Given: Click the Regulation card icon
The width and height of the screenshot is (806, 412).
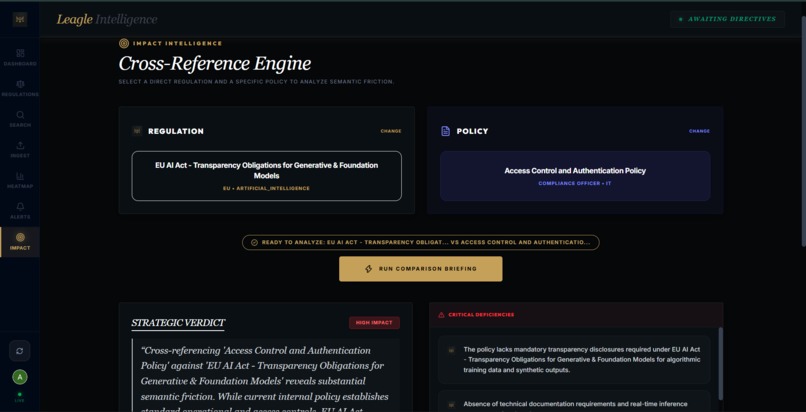Looking at the screenshot, I should point(137,131).
